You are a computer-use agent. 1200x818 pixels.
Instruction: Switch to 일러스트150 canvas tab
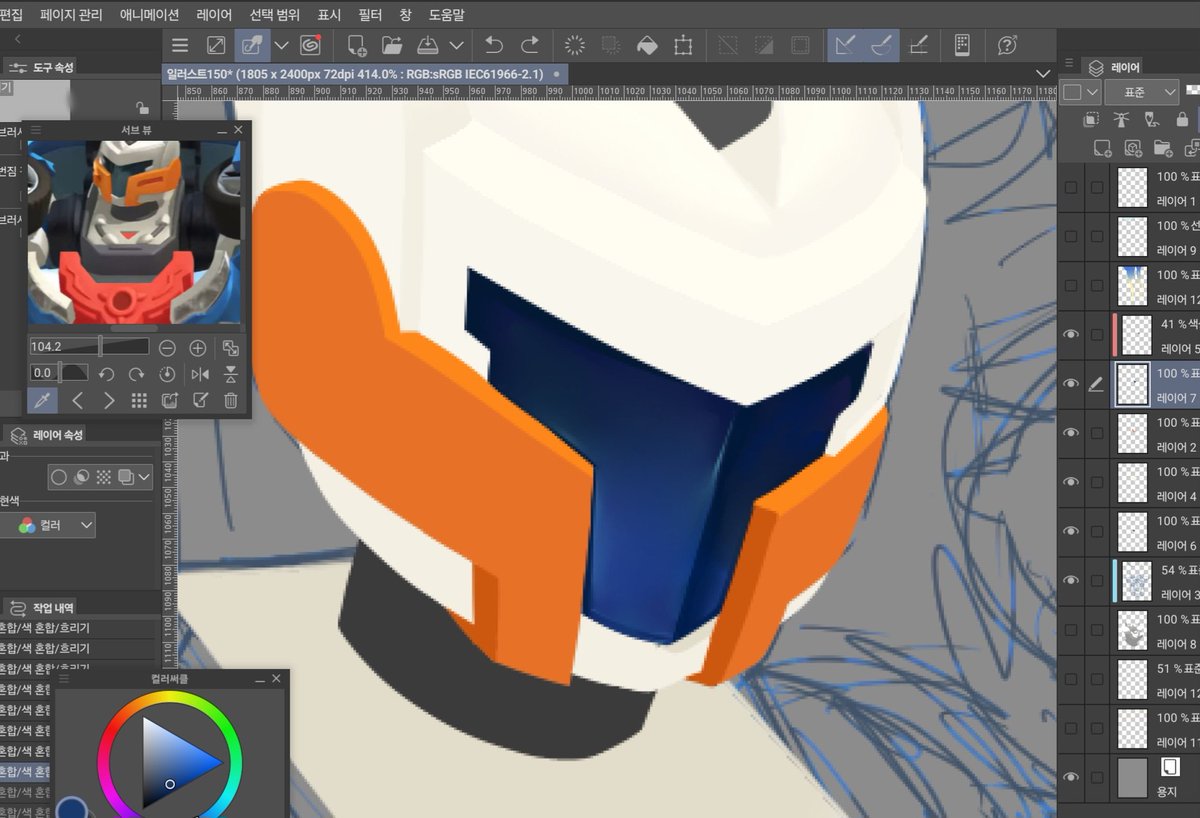coord(364,74)
